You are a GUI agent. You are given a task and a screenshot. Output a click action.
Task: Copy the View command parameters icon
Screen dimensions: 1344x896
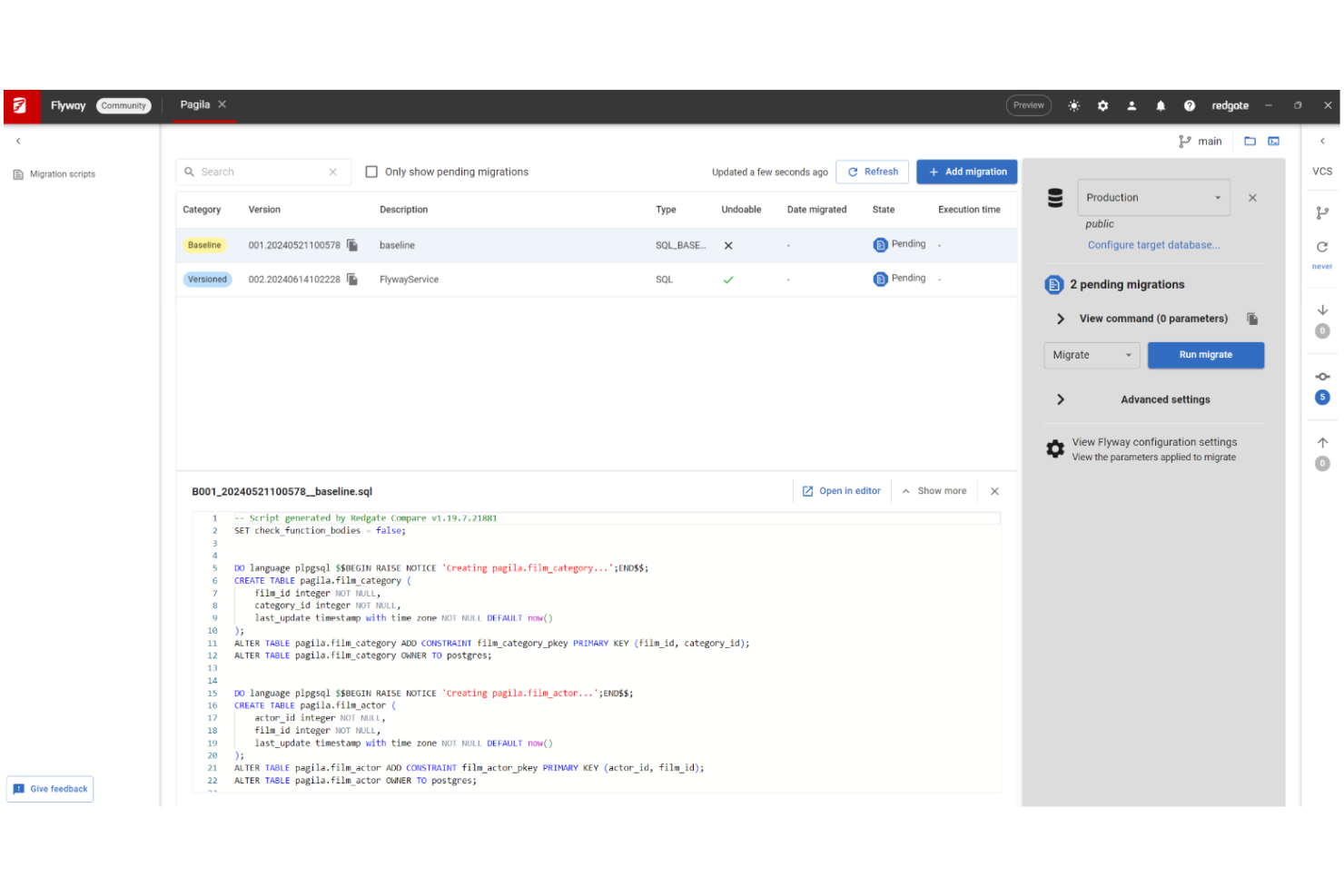(1252, 319)
